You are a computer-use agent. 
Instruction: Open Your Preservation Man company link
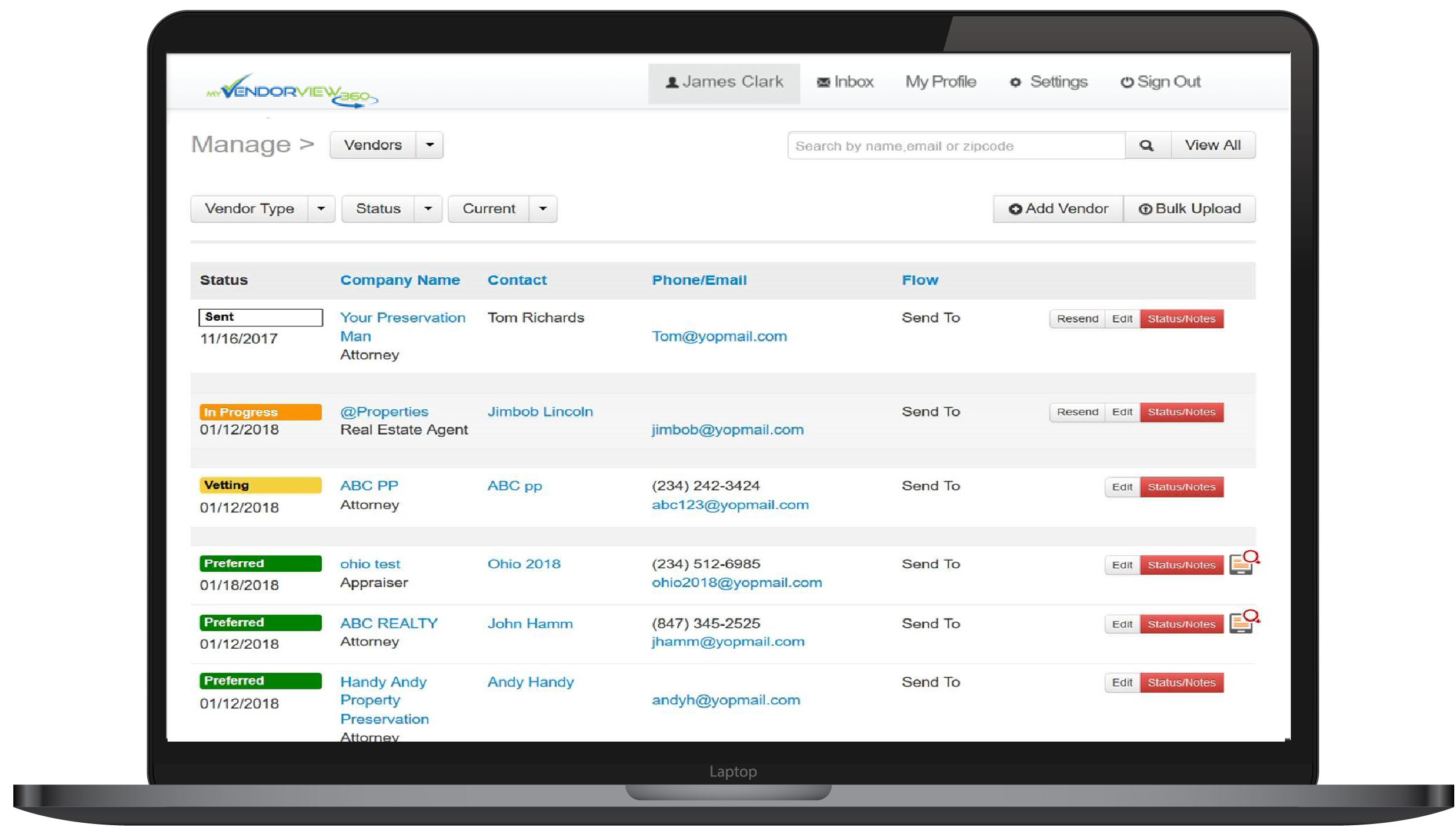(x=403, y=327)
